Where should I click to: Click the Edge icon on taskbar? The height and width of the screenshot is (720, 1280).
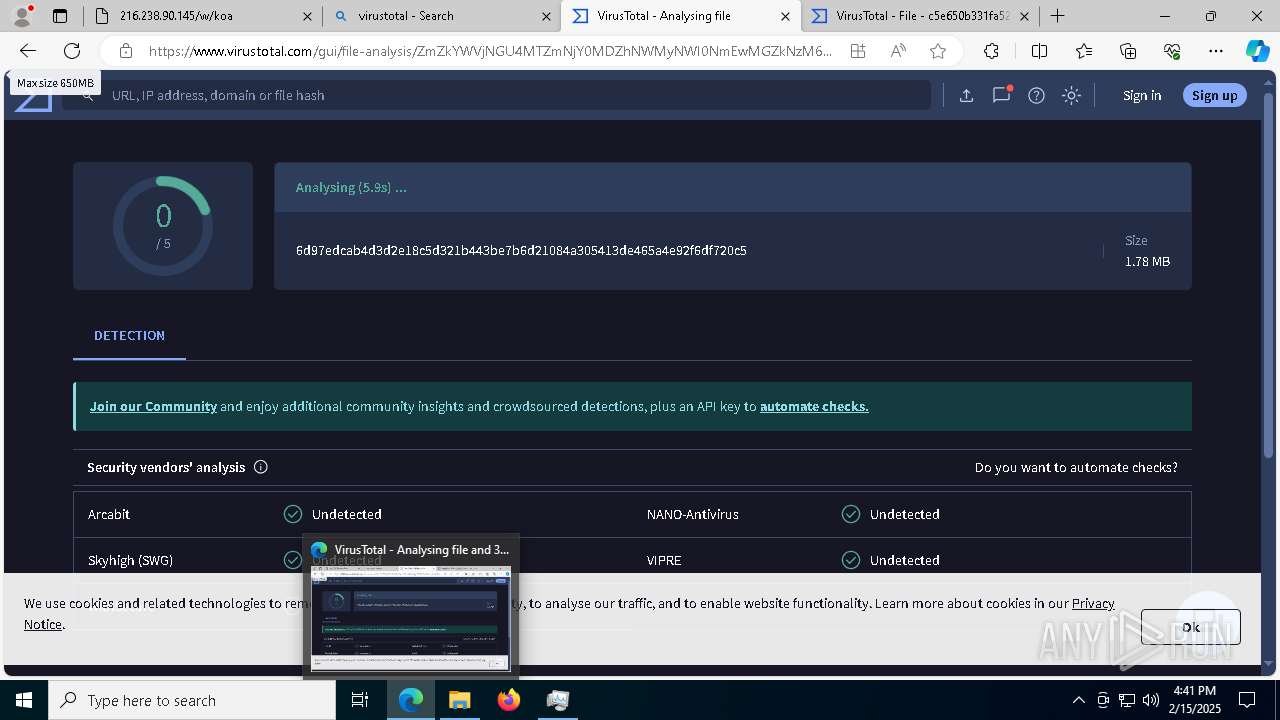coord(411,700)
